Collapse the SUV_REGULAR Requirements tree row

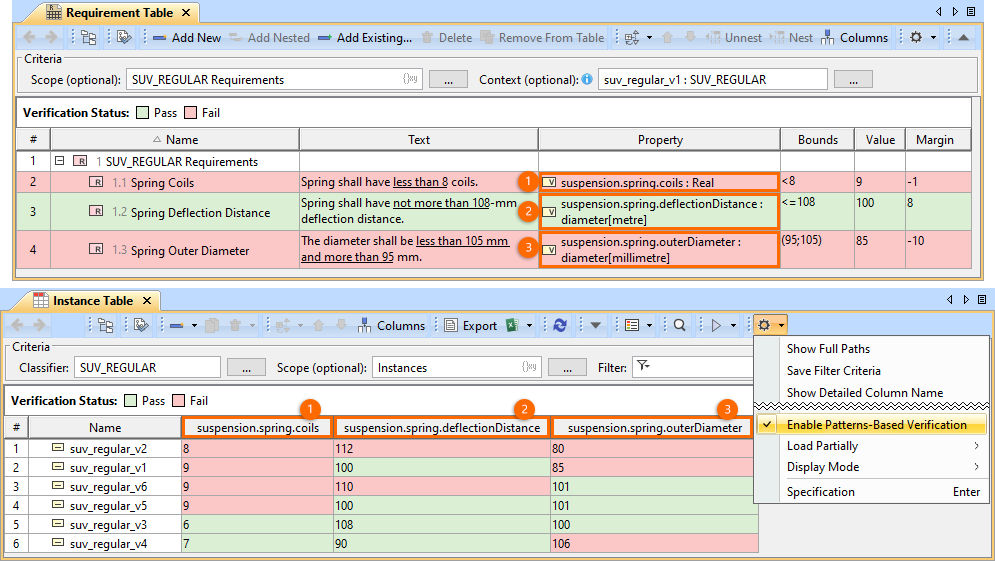click(x=60, y=161)
